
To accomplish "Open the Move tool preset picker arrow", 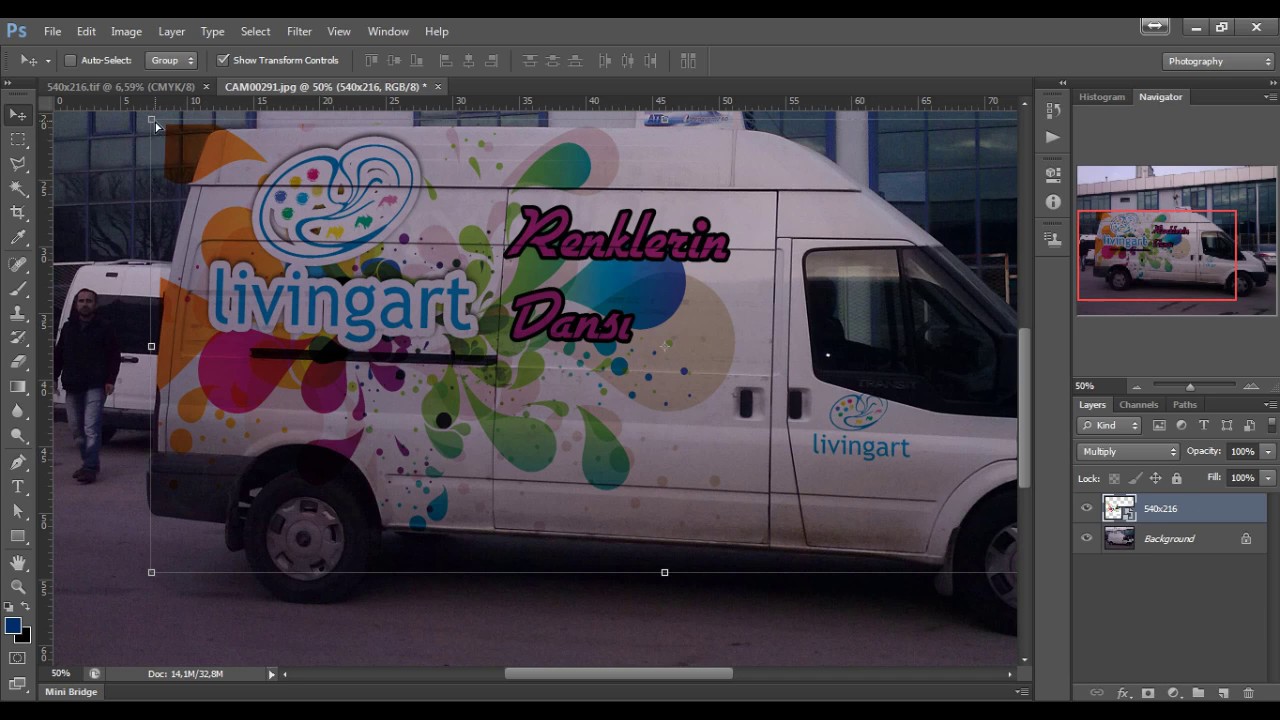I will point(47,61).
